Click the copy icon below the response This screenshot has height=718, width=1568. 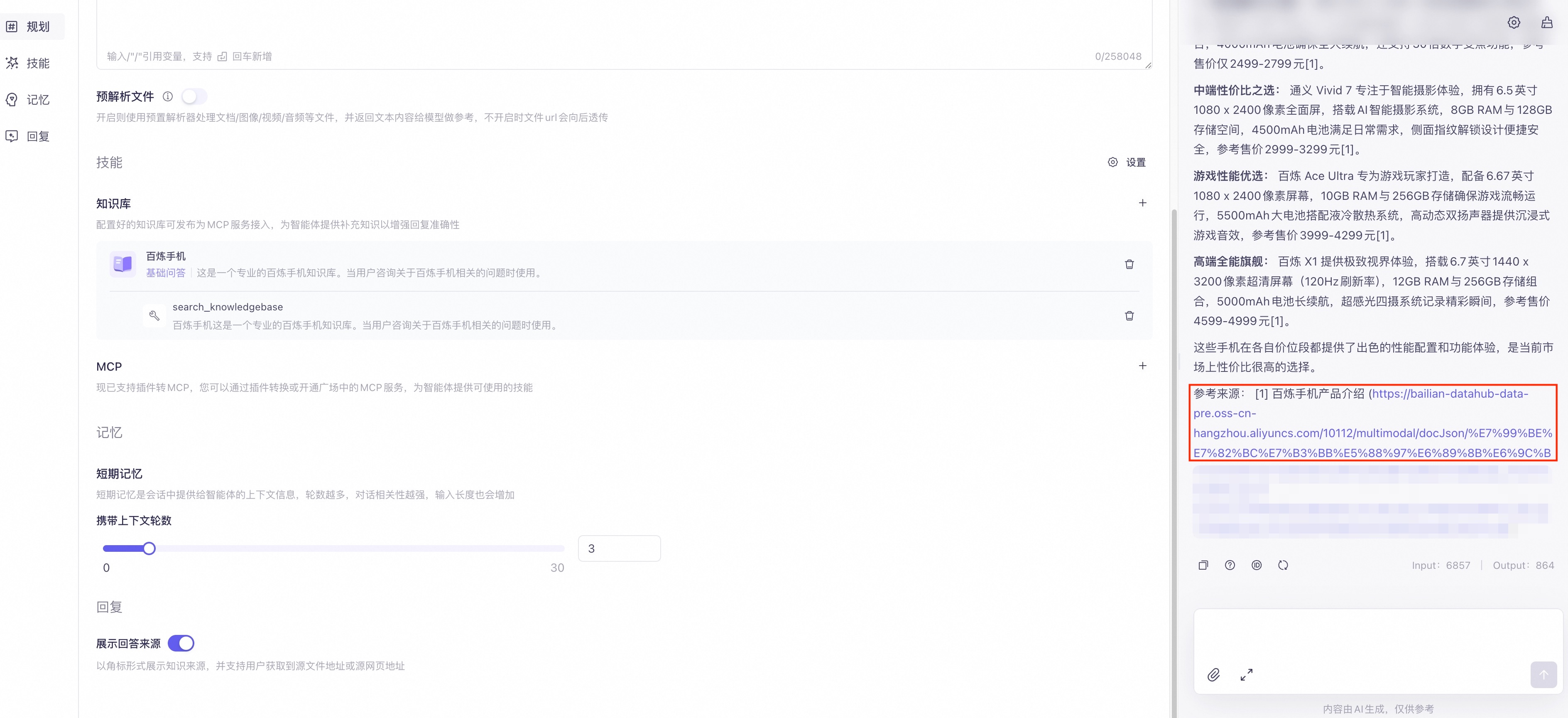[1203, 565]
